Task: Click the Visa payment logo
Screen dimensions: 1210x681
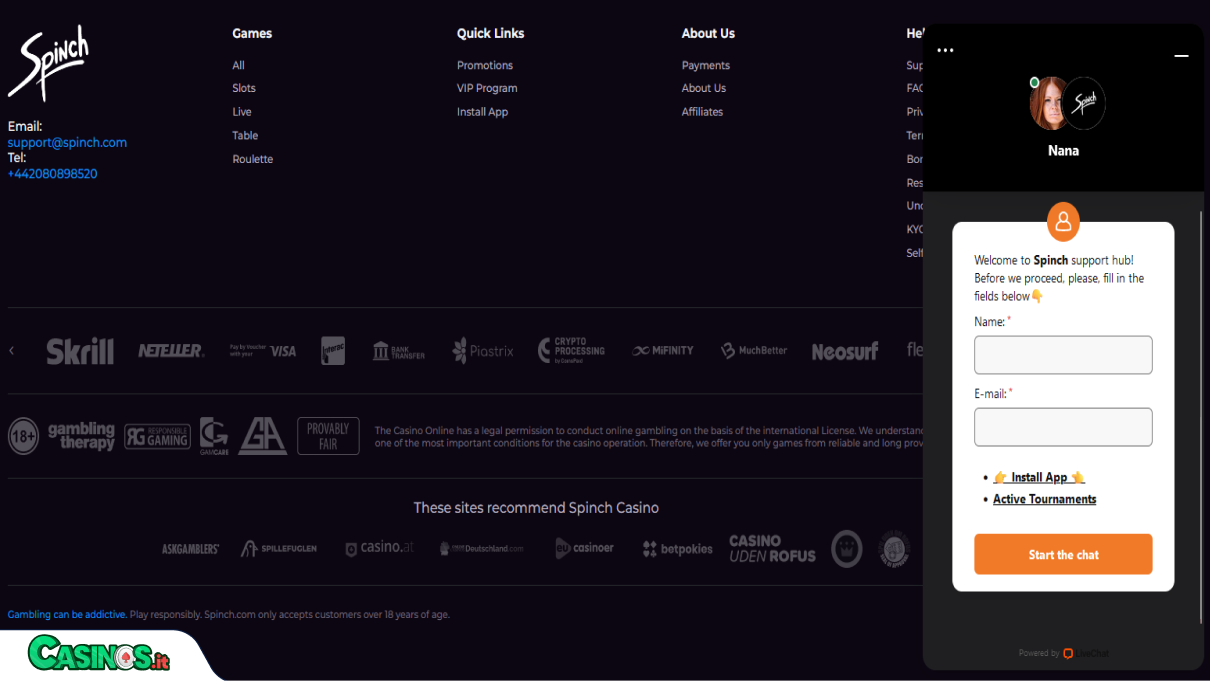Action: [x=263, y=351]
